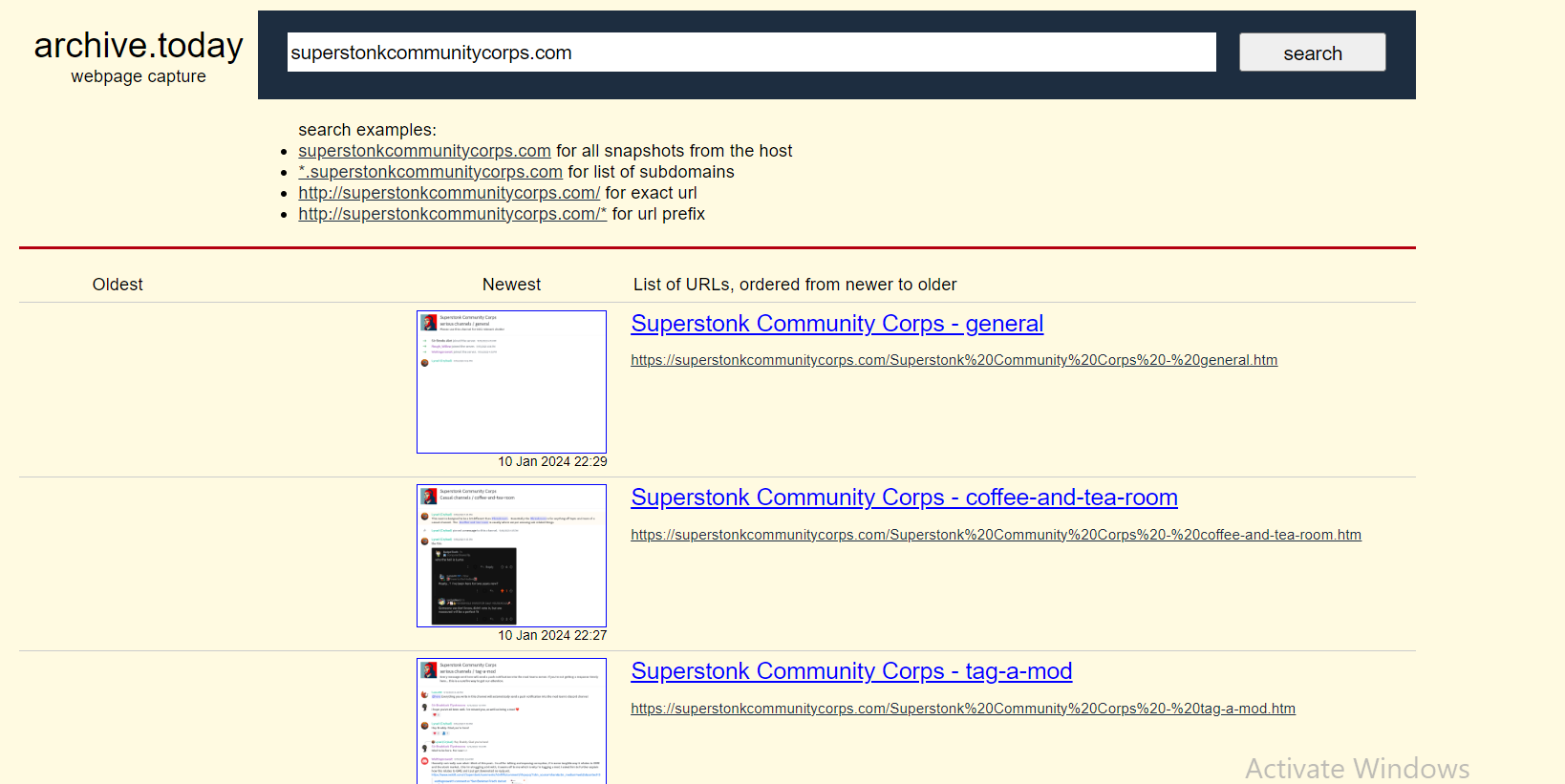
Task: Click the 10 Jan 2024 22:29 timestamp
Action: point(552,461)
